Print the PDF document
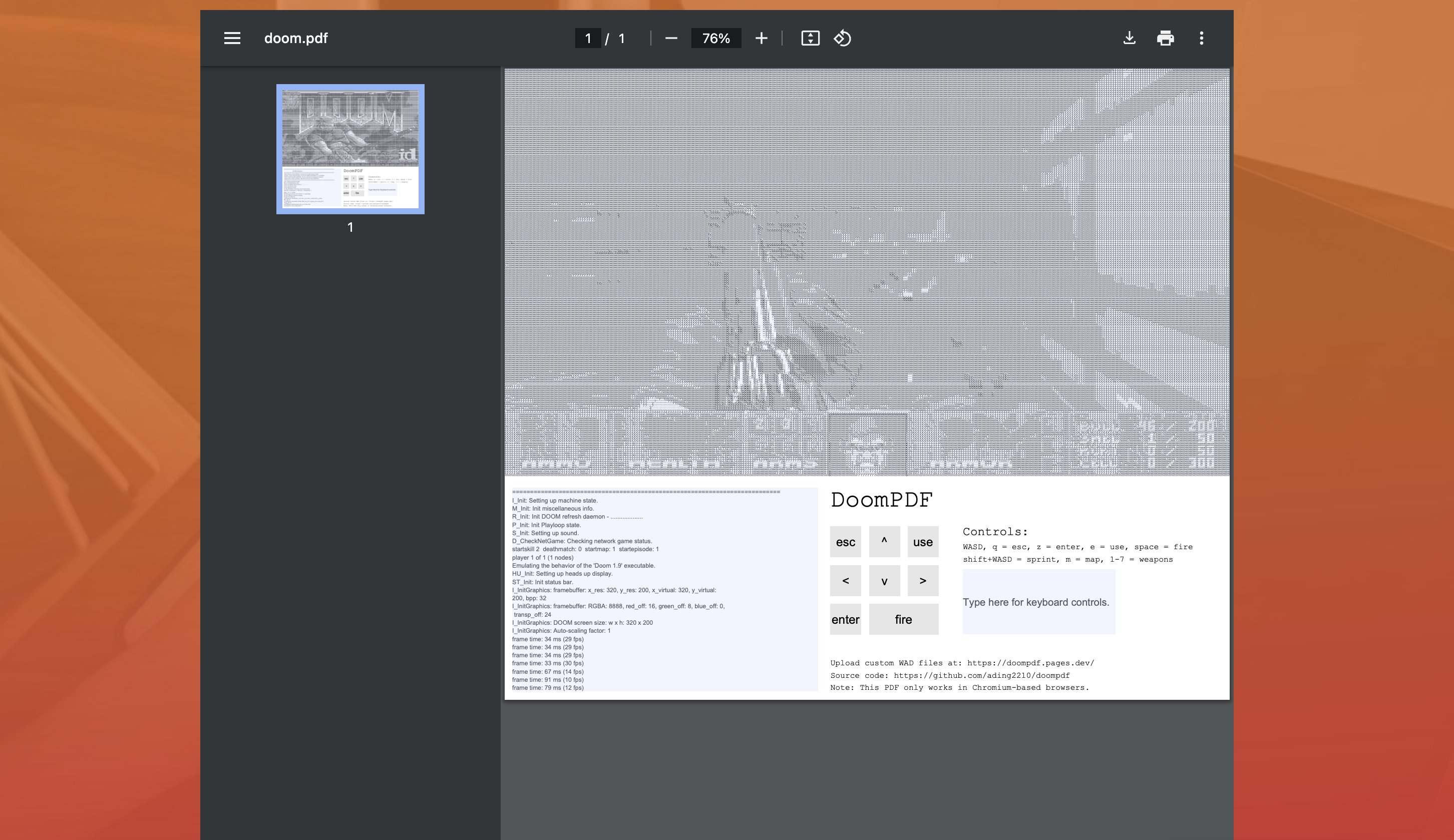This screenshot has width=1454, height=840. [1166, 38]
